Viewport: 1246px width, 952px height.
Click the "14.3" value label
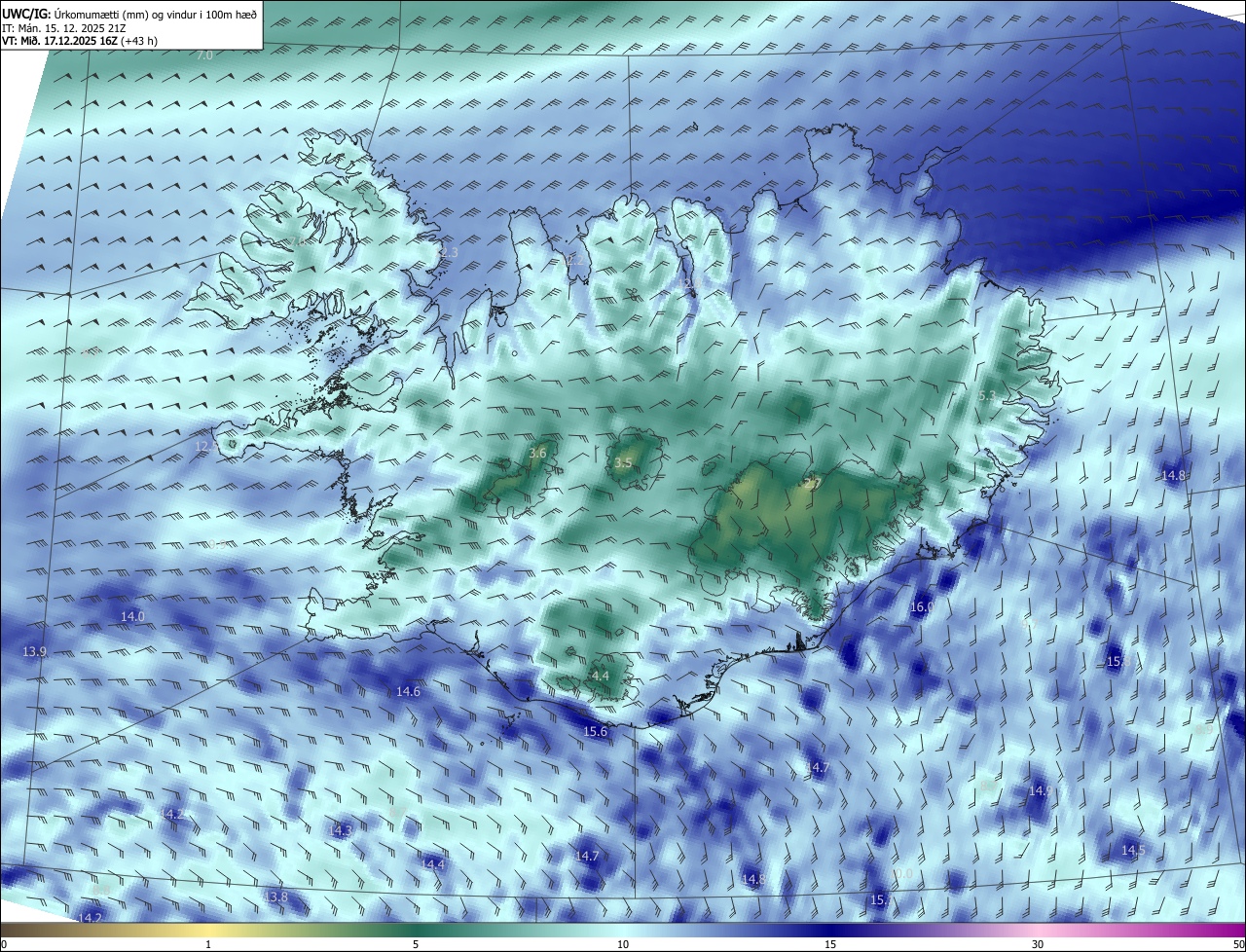point(340,830)
